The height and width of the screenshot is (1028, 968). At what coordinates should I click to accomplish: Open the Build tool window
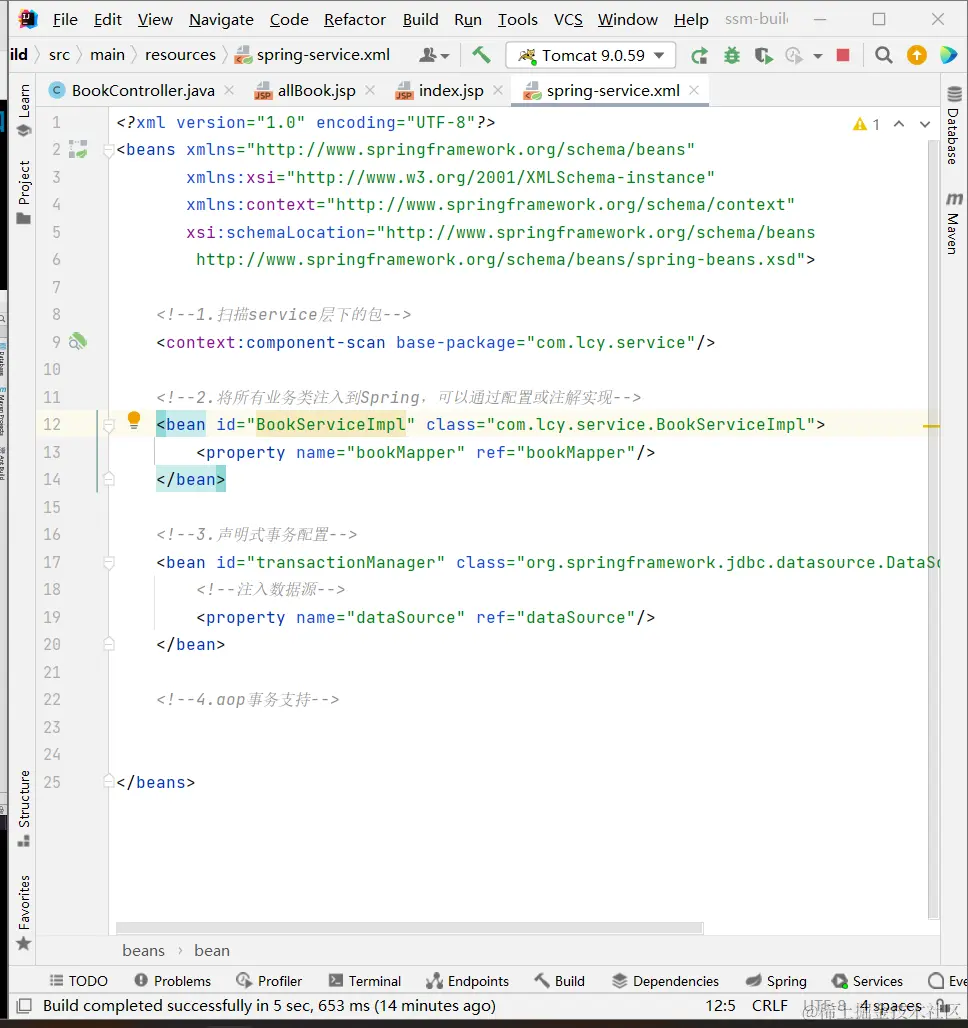[559, 981]
